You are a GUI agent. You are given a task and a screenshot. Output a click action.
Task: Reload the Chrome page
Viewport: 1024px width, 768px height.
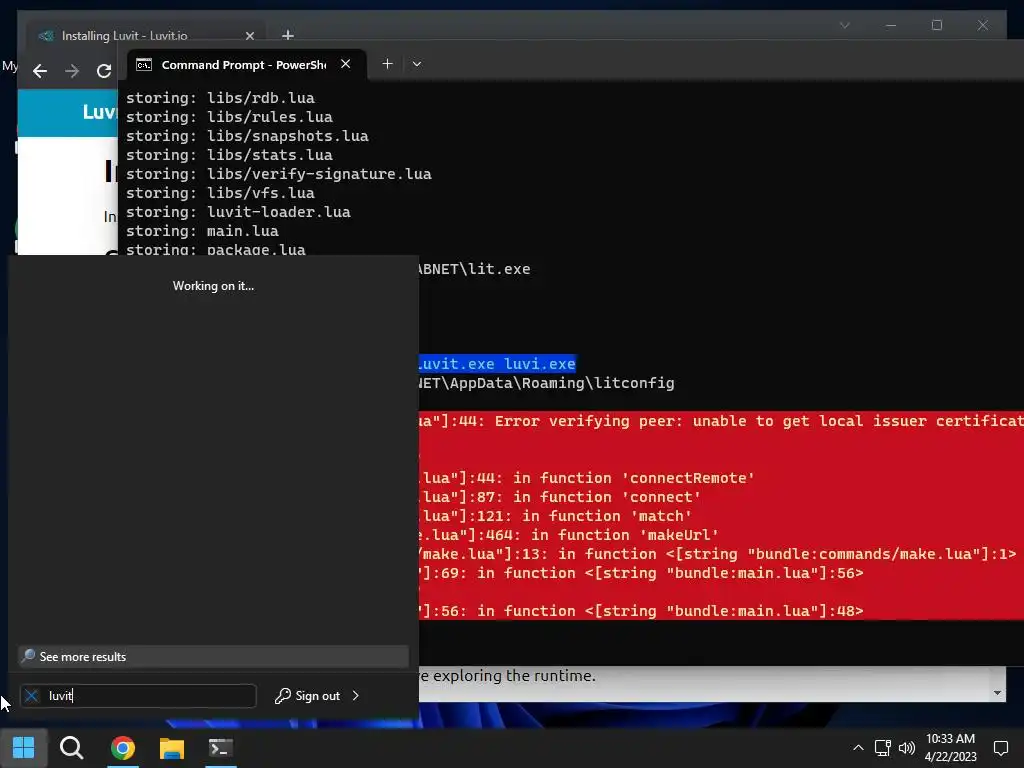click(x=104, y=71)
